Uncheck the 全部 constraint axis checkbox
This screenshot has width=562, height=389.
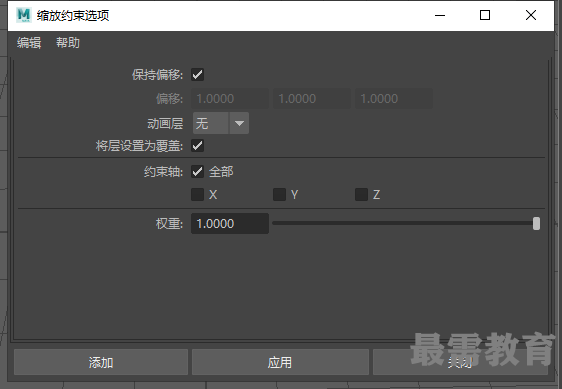tap(197, 171)
